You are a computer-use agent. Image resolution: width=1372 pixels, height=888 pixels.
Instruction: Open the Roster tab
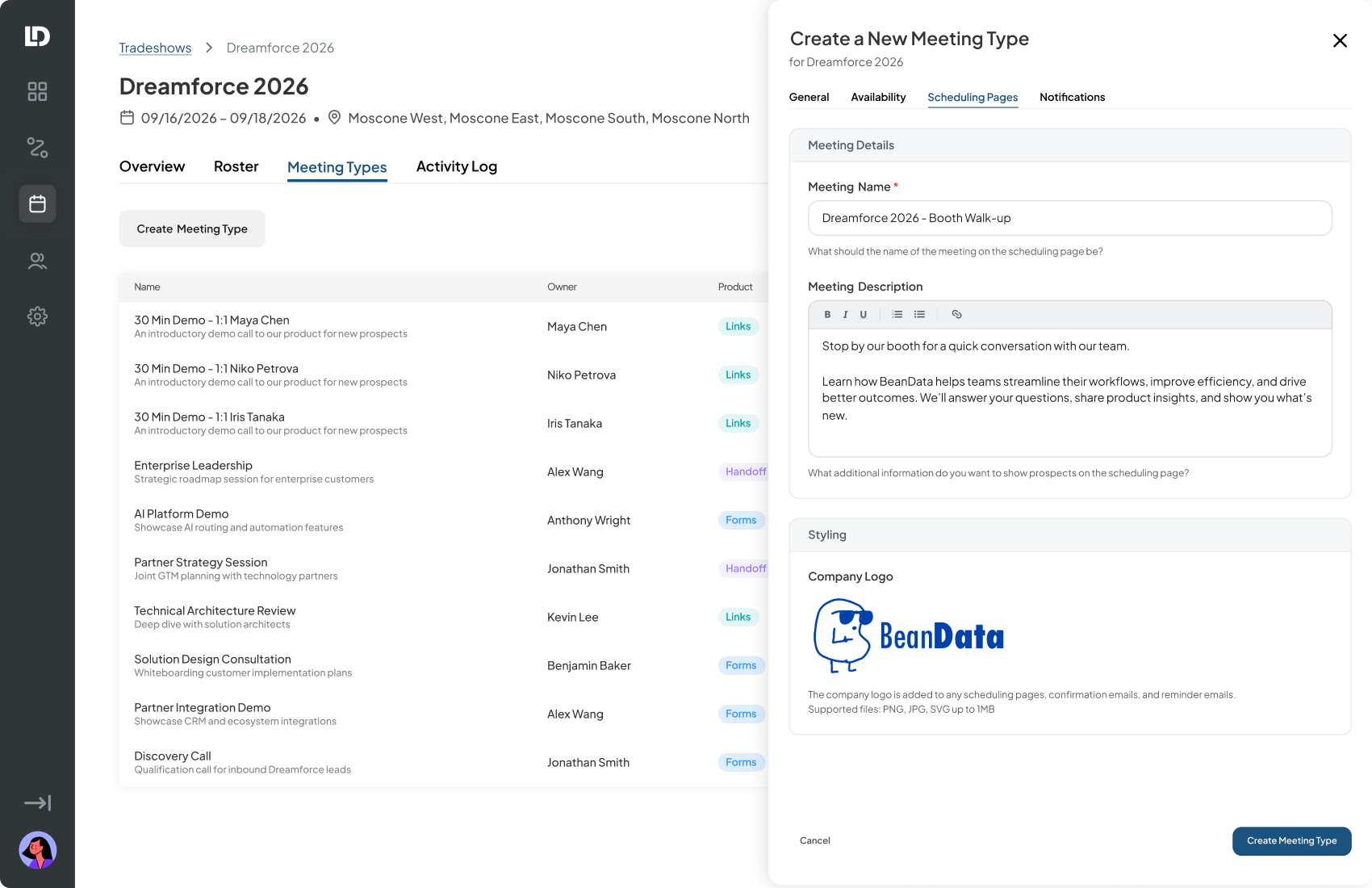point(236,166)
